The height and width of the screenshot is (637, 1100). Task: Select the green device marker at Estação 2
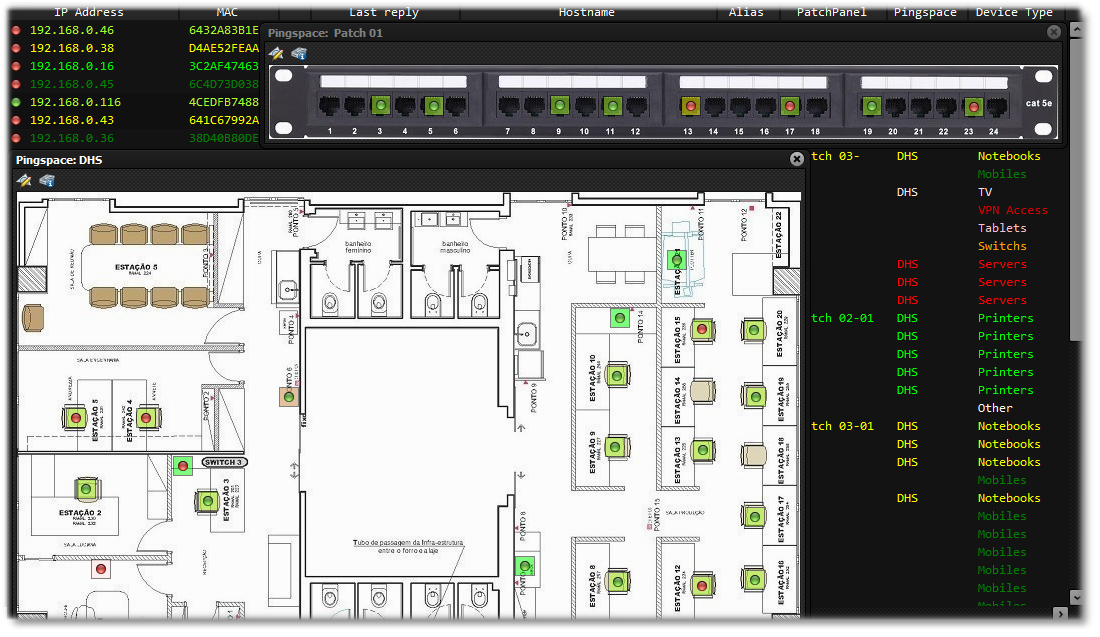86,489
